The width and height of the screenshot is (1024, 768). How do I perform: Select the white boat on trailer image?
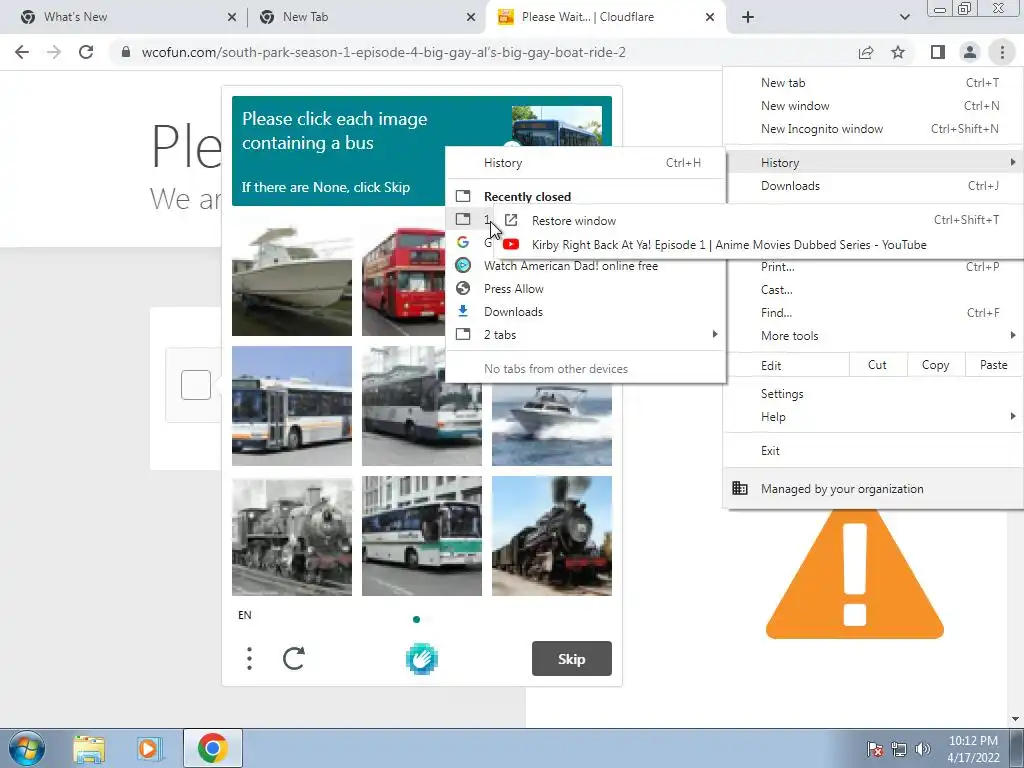point(292,276)
